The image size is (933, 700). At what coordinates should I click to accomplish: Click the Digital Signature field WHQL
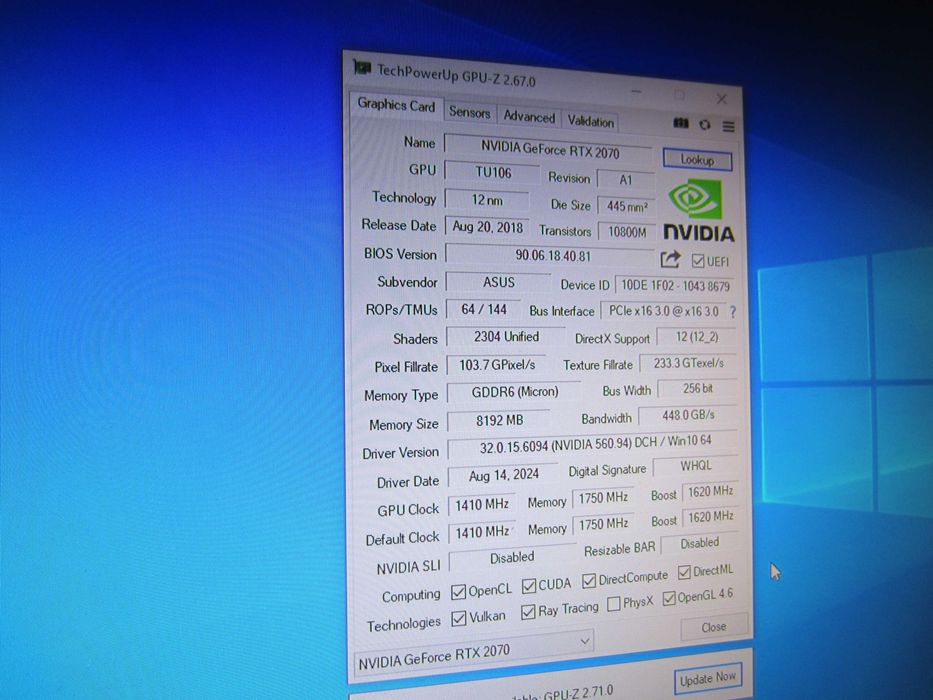[696, 466]
